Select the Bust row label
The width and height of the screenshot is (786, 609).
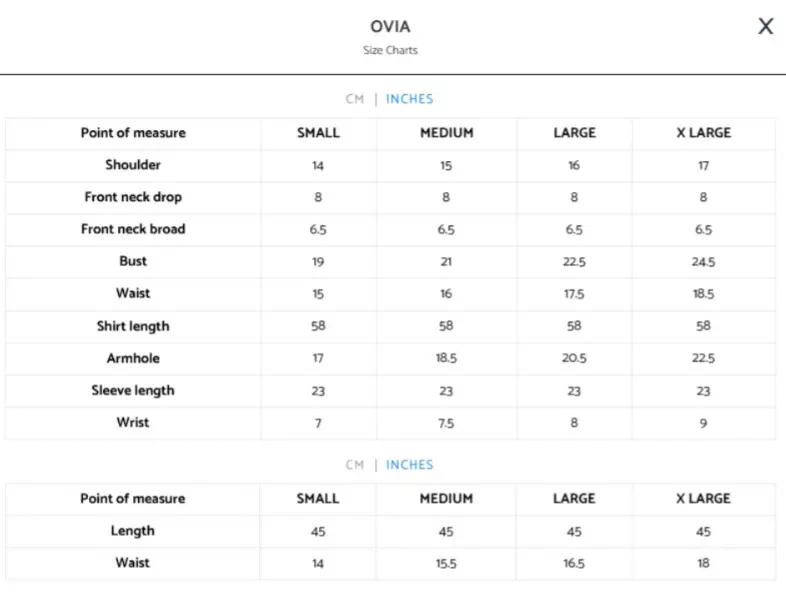click(x=133, y=261)
